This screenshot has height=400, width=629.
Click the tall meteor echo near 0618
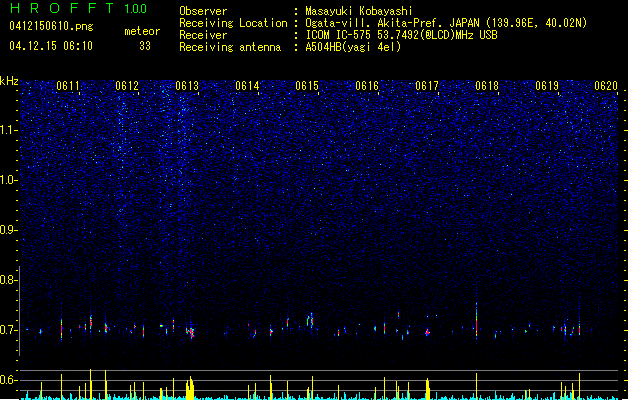477,321
